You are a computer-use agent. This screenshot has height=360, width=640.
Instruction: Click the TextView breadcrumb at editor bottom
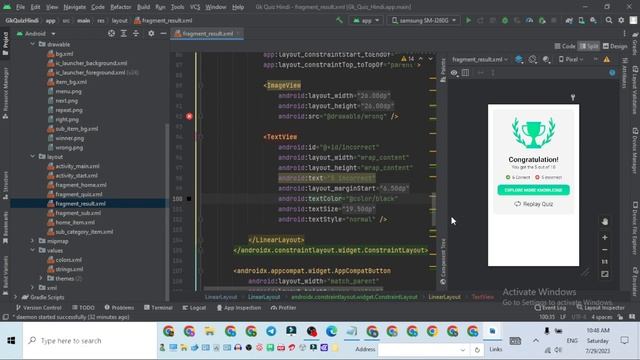click(482, 297)
